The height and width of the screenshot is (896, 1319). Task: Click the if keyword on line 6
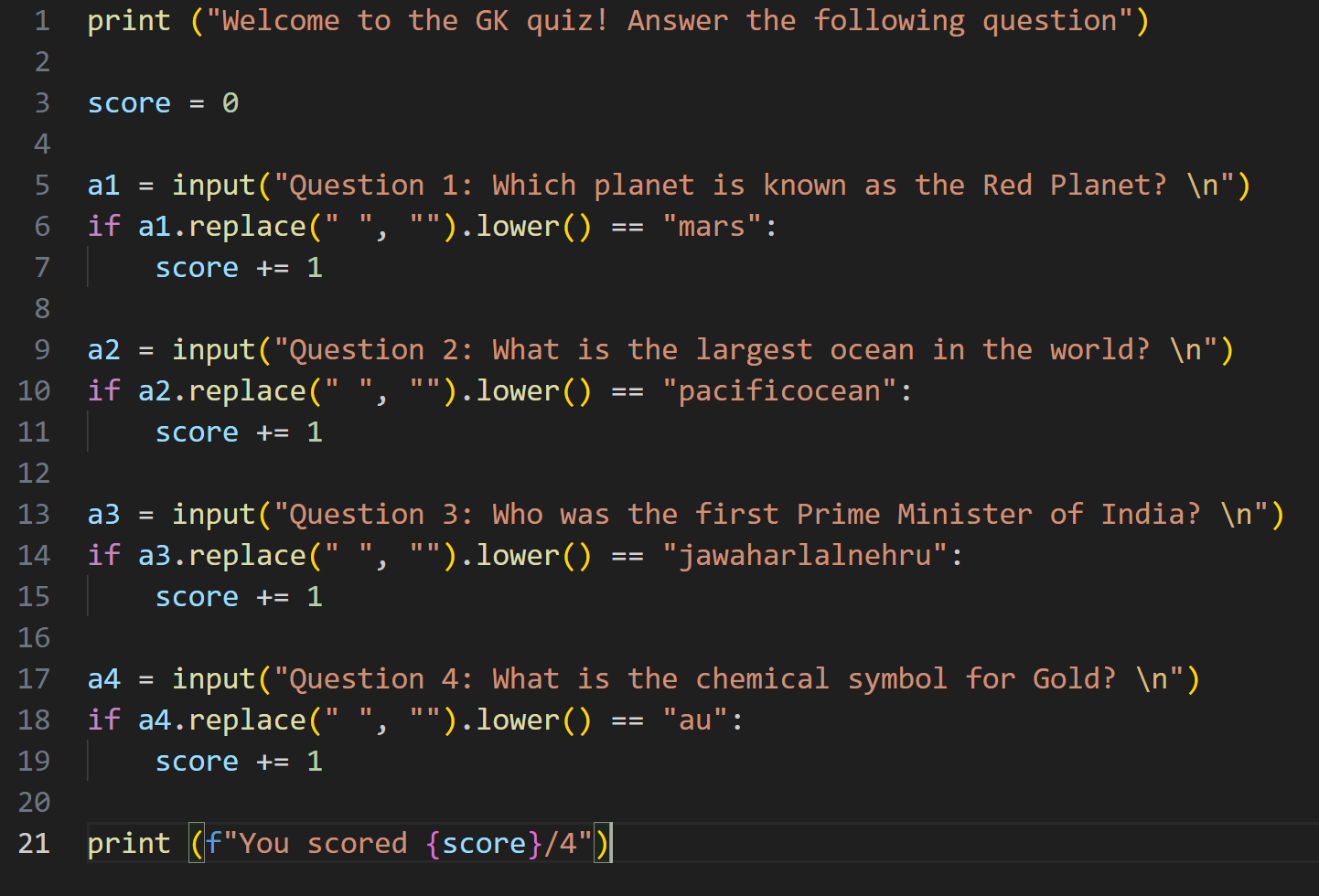103,227
